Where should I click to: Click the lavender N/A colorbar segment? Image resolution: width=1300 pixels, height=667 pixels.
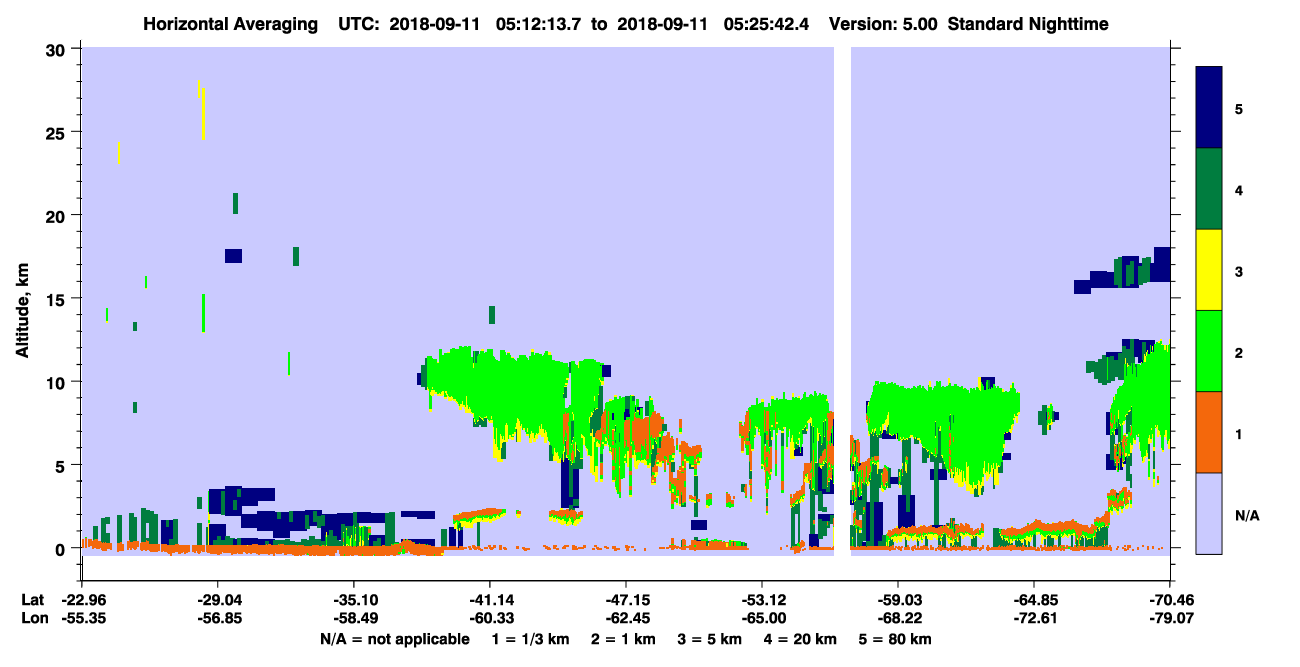click(1209, 513)
